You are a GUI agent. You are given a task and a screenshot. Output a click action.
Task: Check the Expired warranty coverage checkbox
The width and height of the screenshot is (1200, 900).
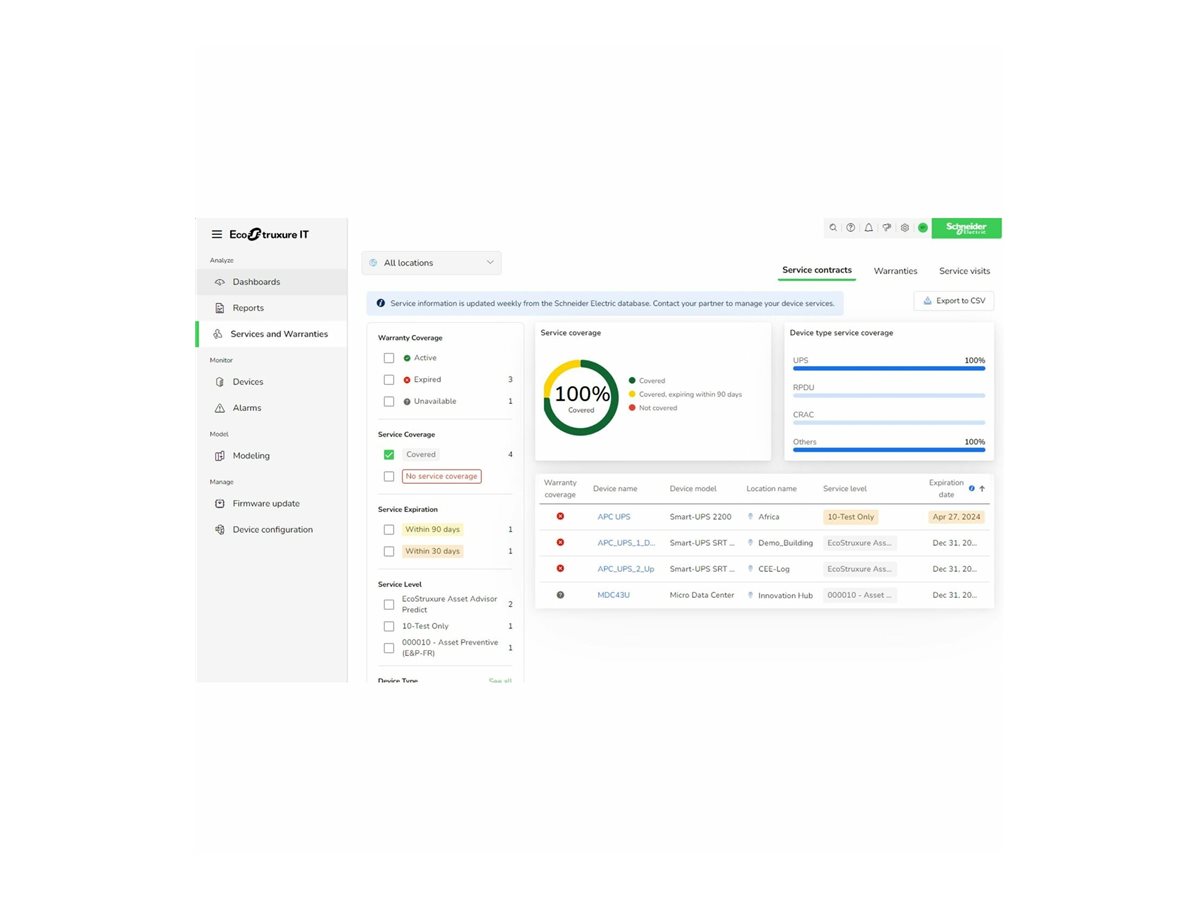[389, 380]
